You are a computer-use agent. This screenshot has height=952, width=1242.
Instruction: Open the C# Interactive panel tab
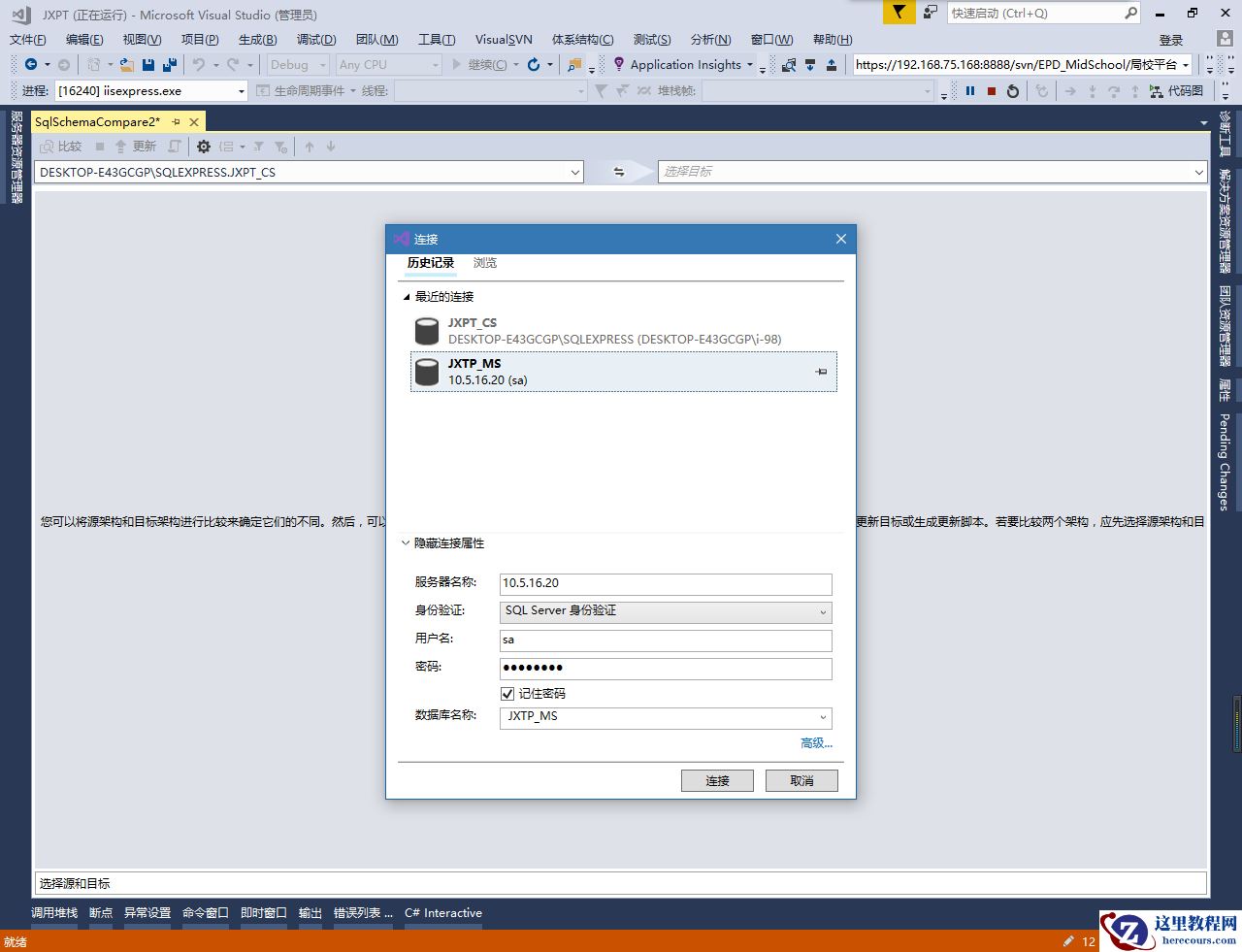tap(443, 913)
